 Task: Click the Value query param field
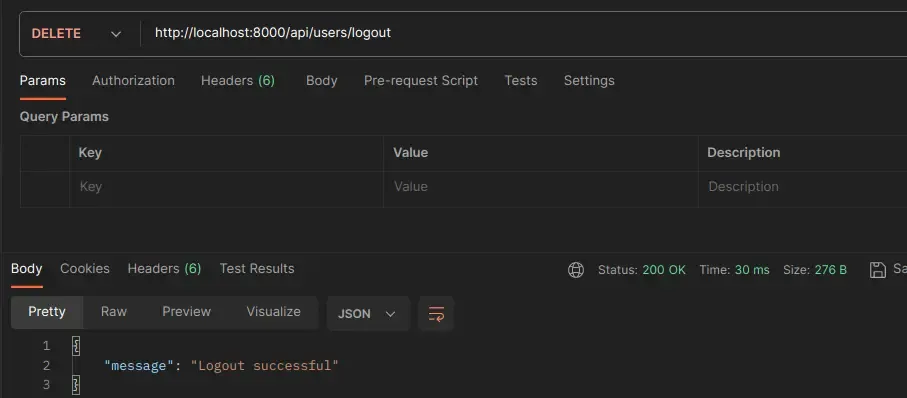pyautogui.click(x=540, y=187)
